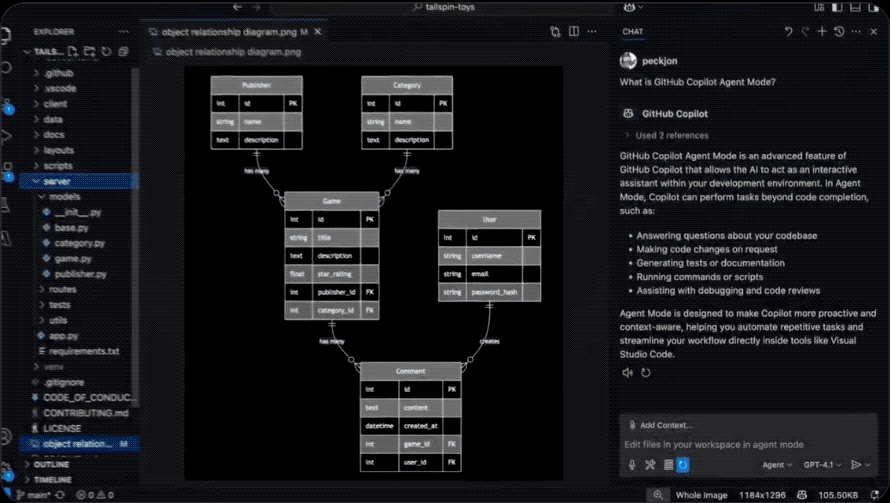This screenshot has width=890, height=503.
Task: Open chat panel more actions menu
Action: 856,32
